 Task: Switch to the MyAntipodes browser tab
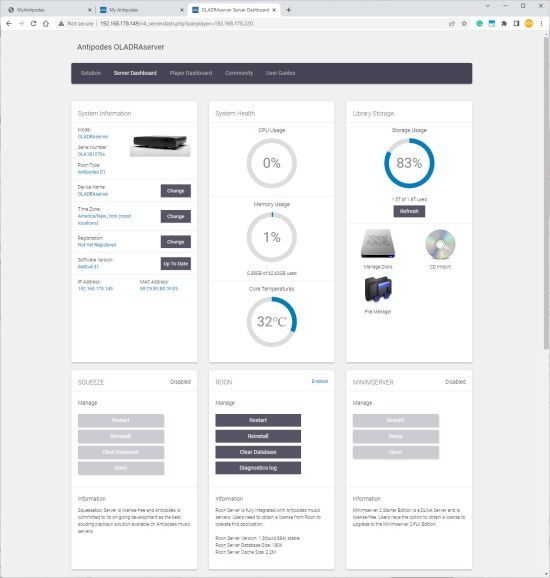[48, 10]
